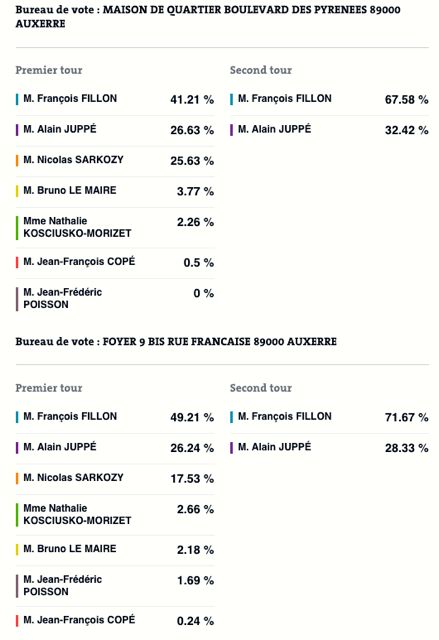Click Jean-Frédéric POISSON 0 % entry

(x=115, y=299)
